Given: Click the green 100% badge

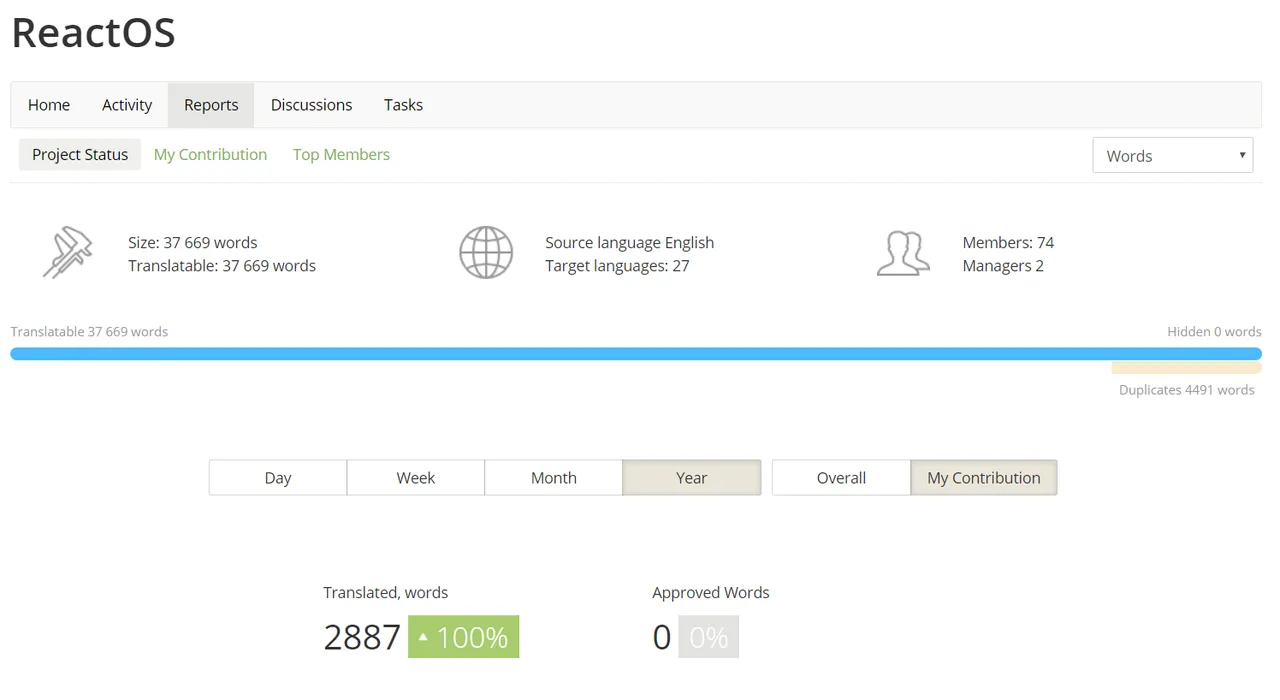Looking at the screenshot, I should (x=464, y=637).
